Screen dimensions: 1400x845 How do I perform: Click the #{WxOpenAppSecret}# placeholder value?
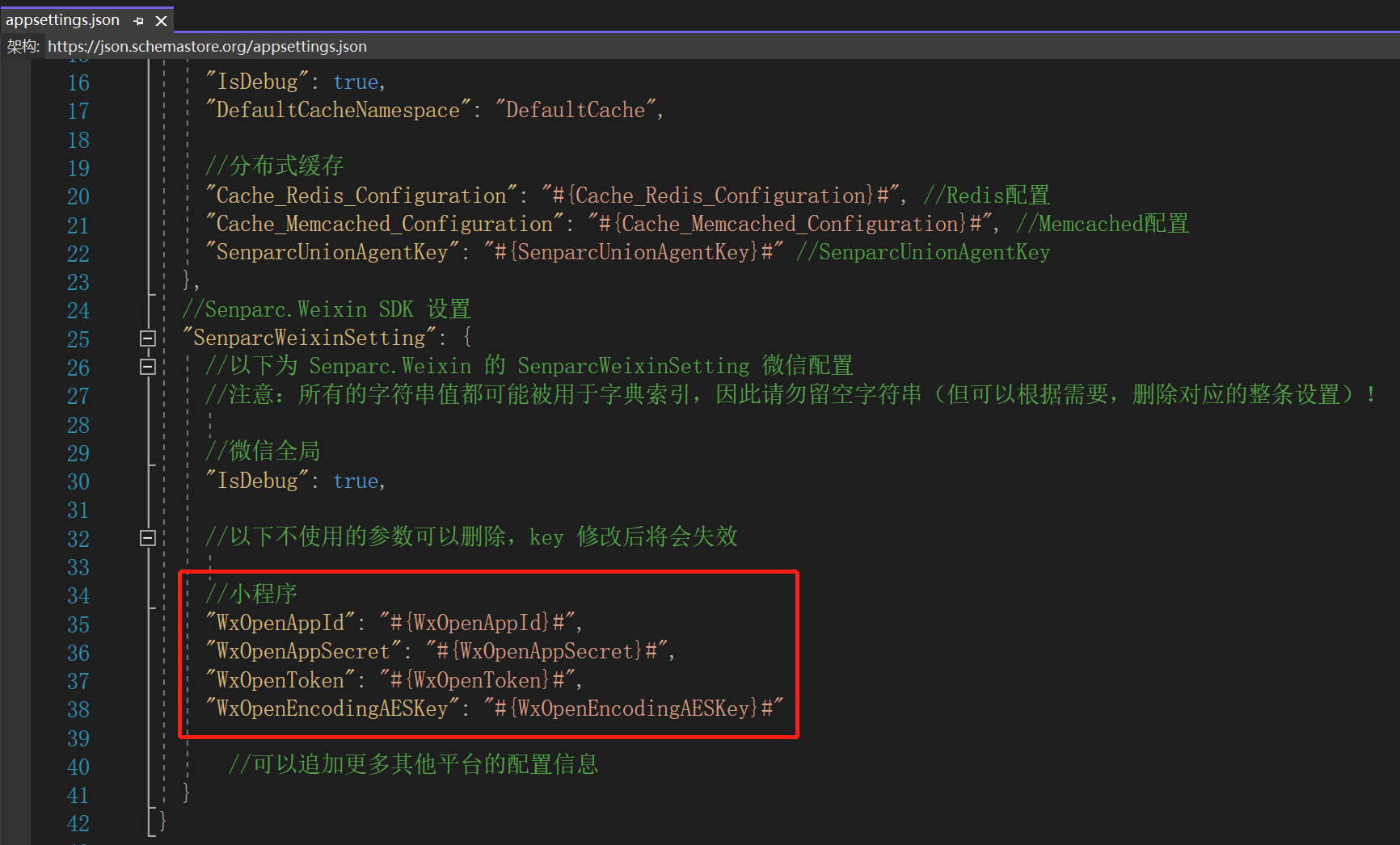coord(550,651)
